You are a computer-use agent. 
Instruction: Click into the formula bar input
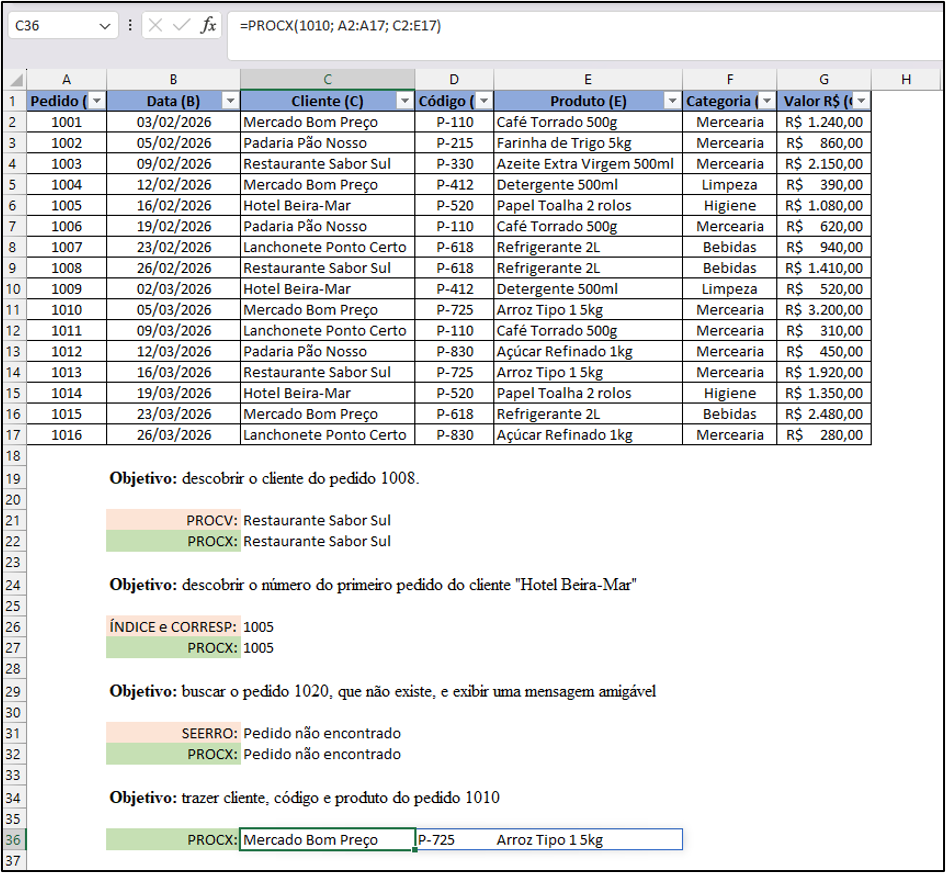point(585,36)
